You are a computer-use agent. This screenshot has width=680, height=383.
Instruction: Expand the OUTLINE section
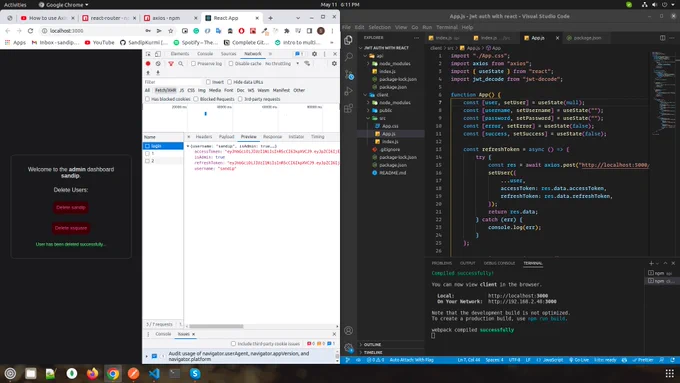click(372, 344)
